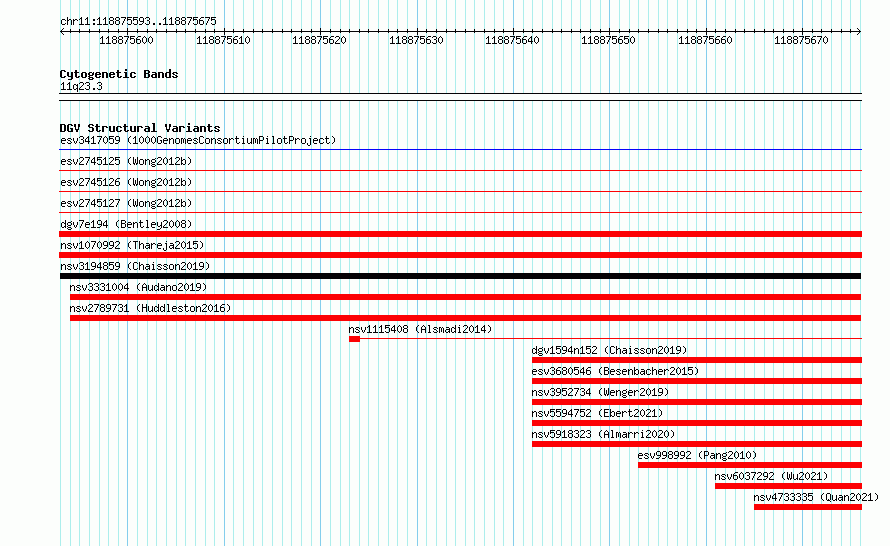Screen dimensions: 890x546
Task: Click the thin red line under esv2745127
Action: (x=460, y=212)
